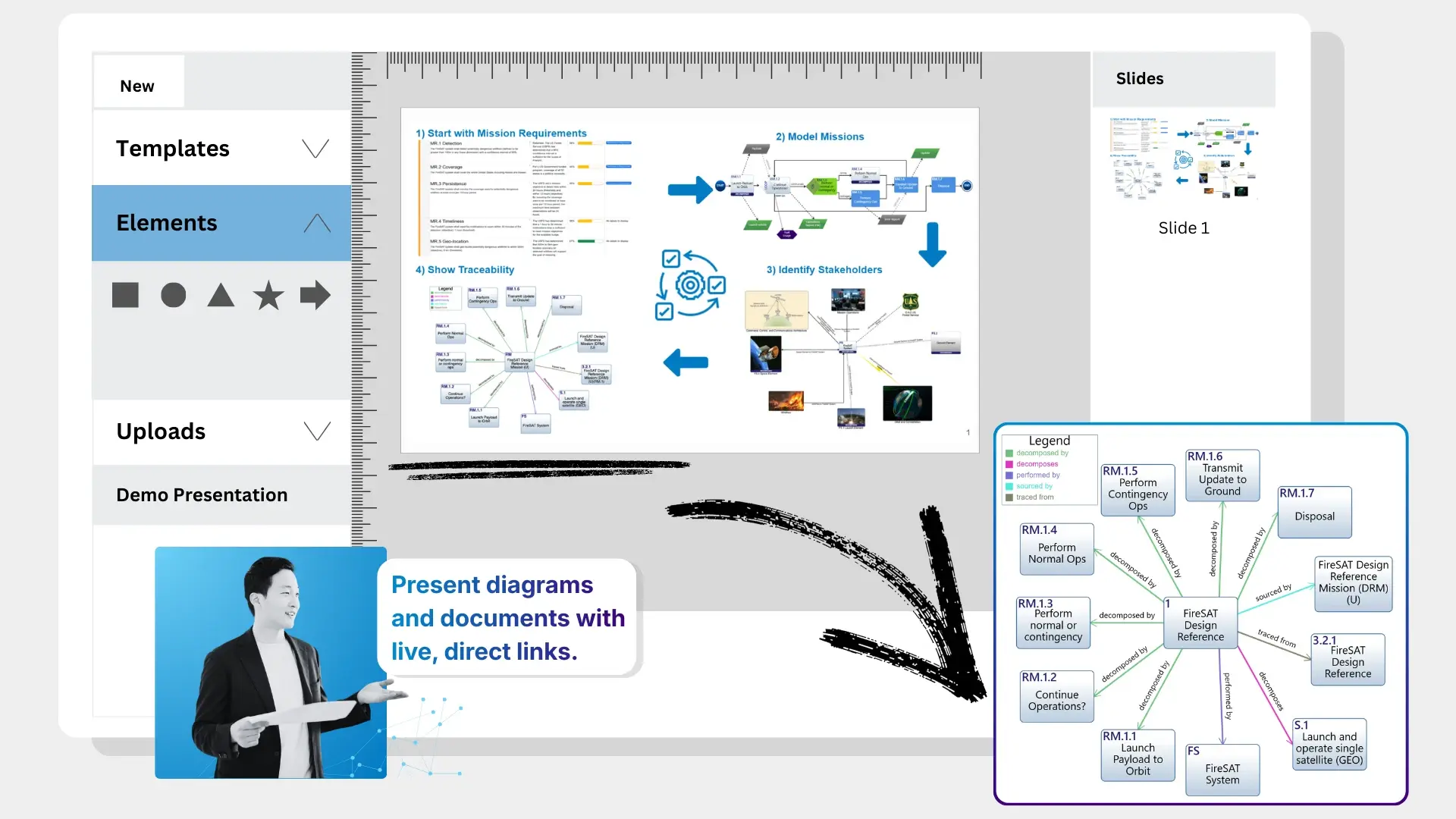
Task: Expand the Uploads section chevron
Action: 317,431
